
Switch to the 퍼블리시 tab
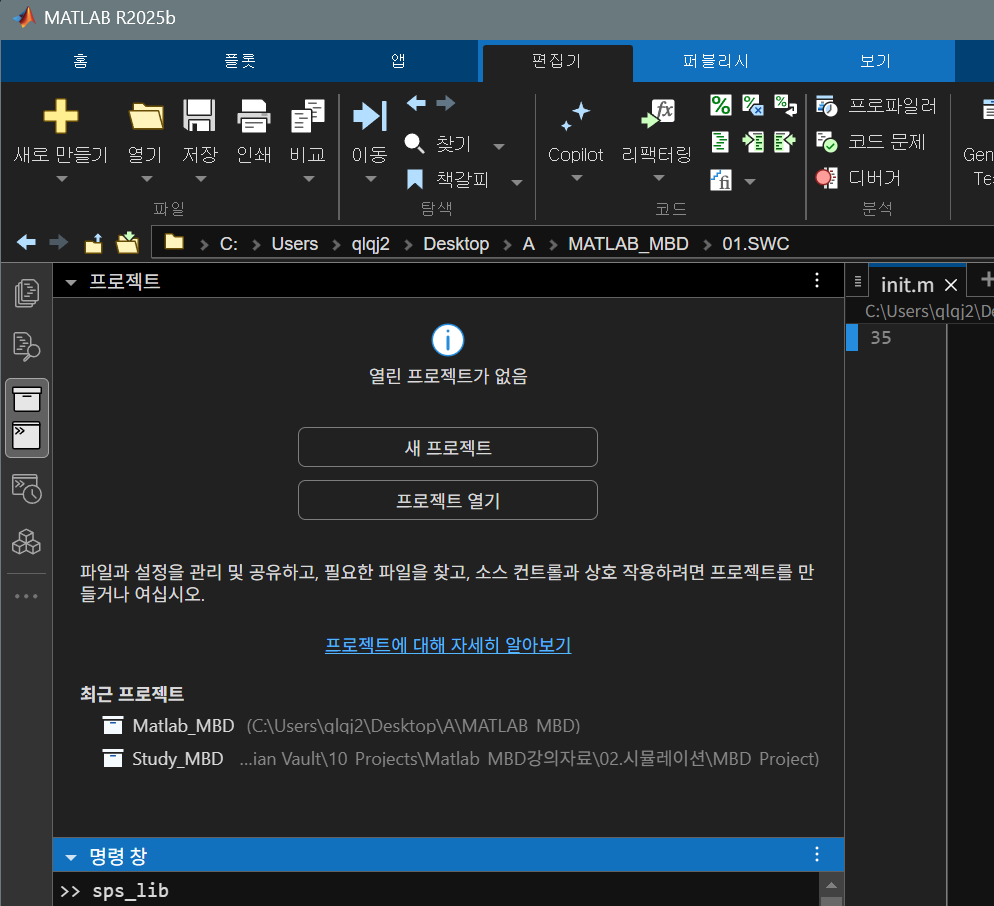point(716,61)
